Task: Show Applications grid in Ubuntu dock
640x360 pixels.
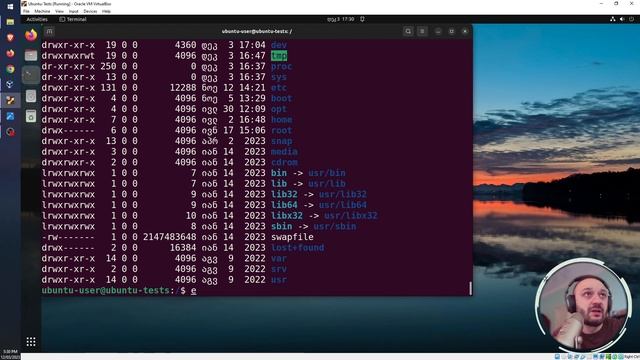Action: pos(31,342)
